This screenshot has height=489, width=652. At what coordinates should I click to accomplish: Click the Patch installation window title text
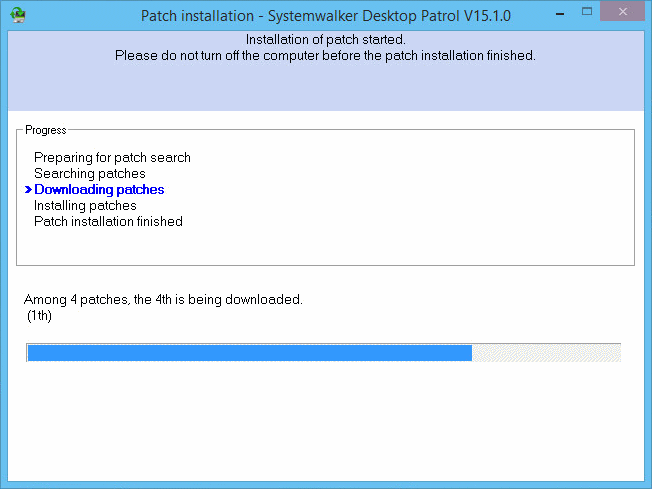[x=326, y=16]
